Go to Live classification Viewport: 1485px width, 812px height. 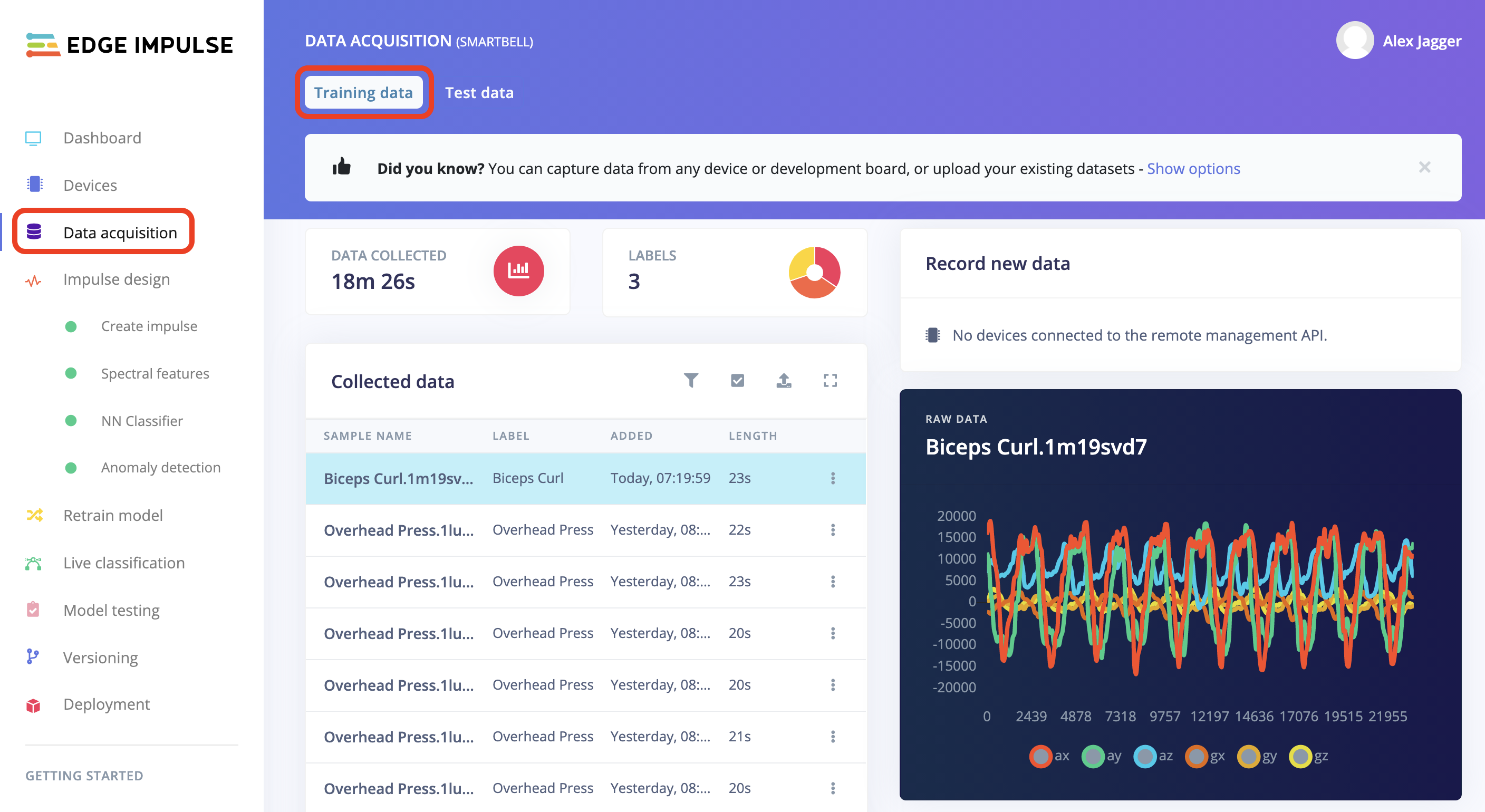123,563
